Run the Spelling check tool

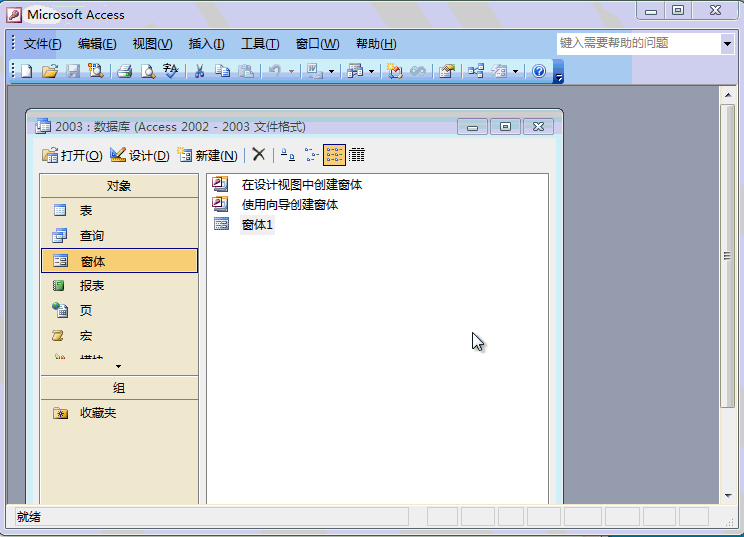tap(170, 72)
